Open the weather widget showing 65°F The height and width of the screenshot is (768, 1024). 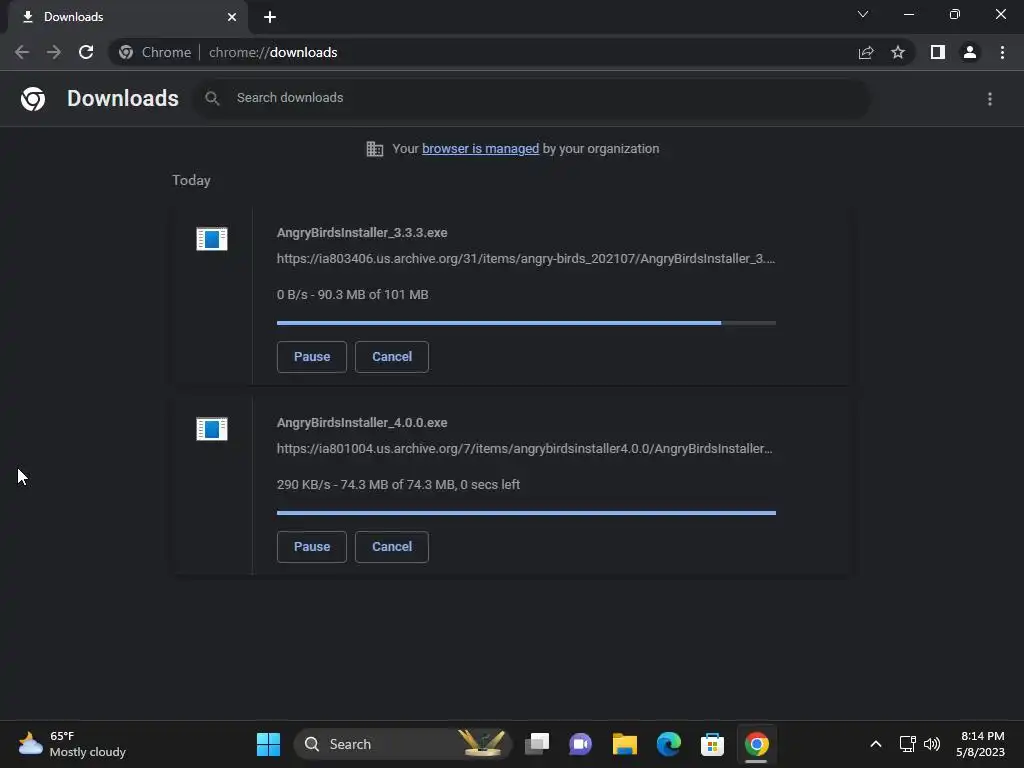click(x=72, y=744)
